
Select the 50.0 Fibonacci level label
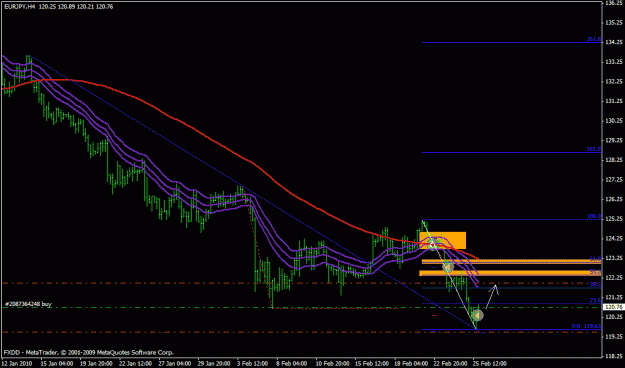tap(595, 272)
